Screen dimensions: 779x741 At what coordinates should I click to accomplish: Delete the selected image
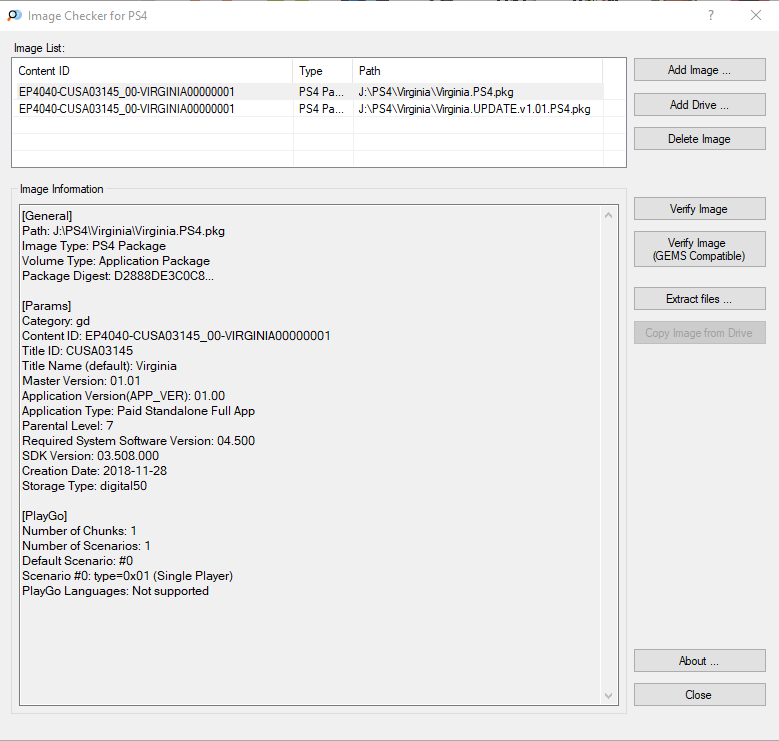(700, 139)
